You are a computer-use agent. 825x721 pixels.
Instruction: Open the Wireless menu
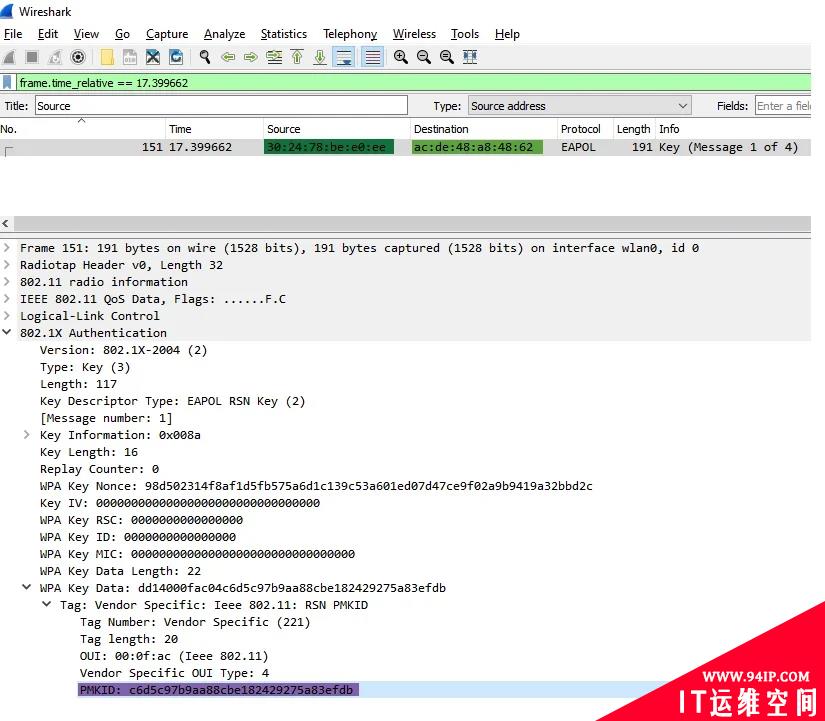tap(414, 34)
